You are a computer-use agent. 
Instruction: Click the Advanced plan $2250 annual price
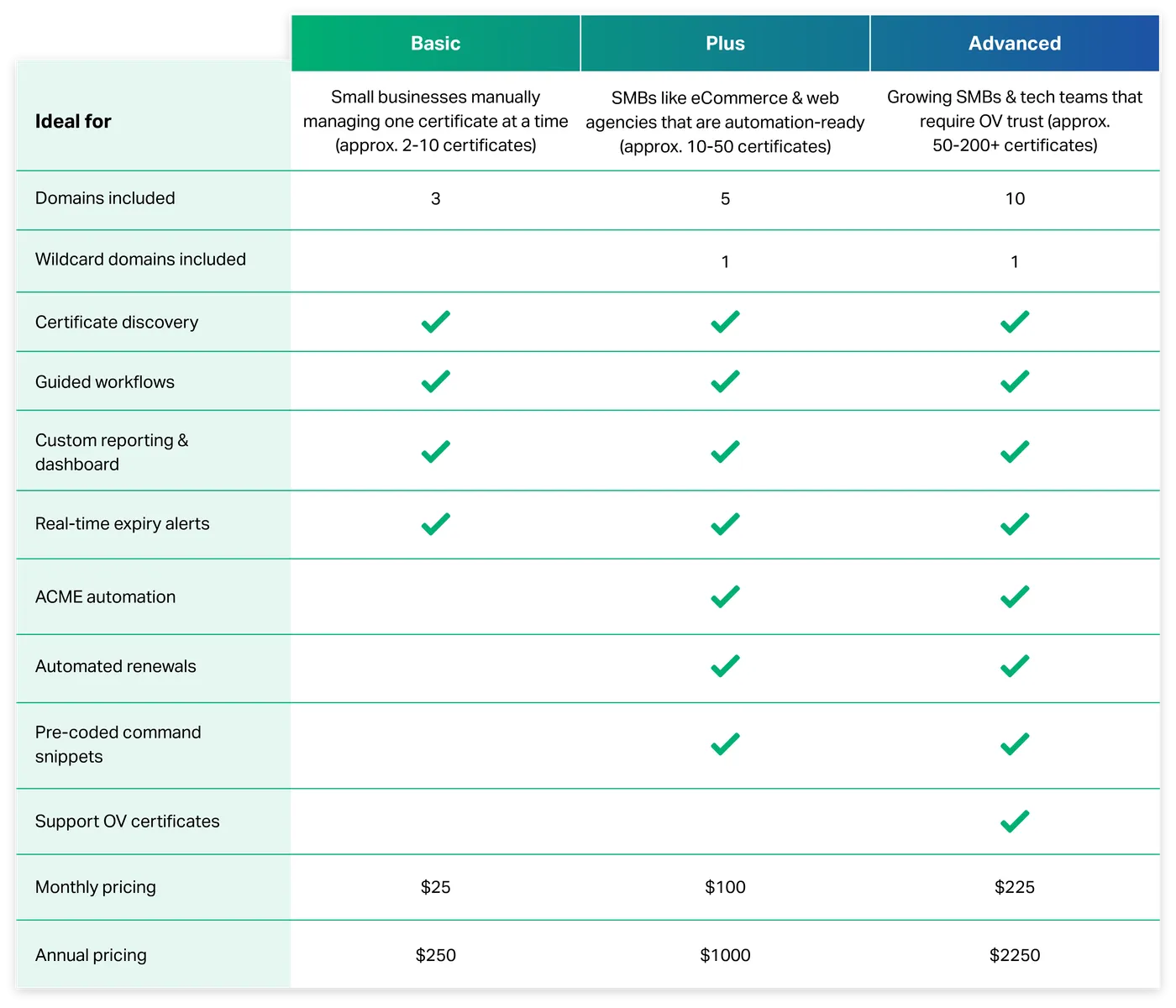pos(1015,955)
